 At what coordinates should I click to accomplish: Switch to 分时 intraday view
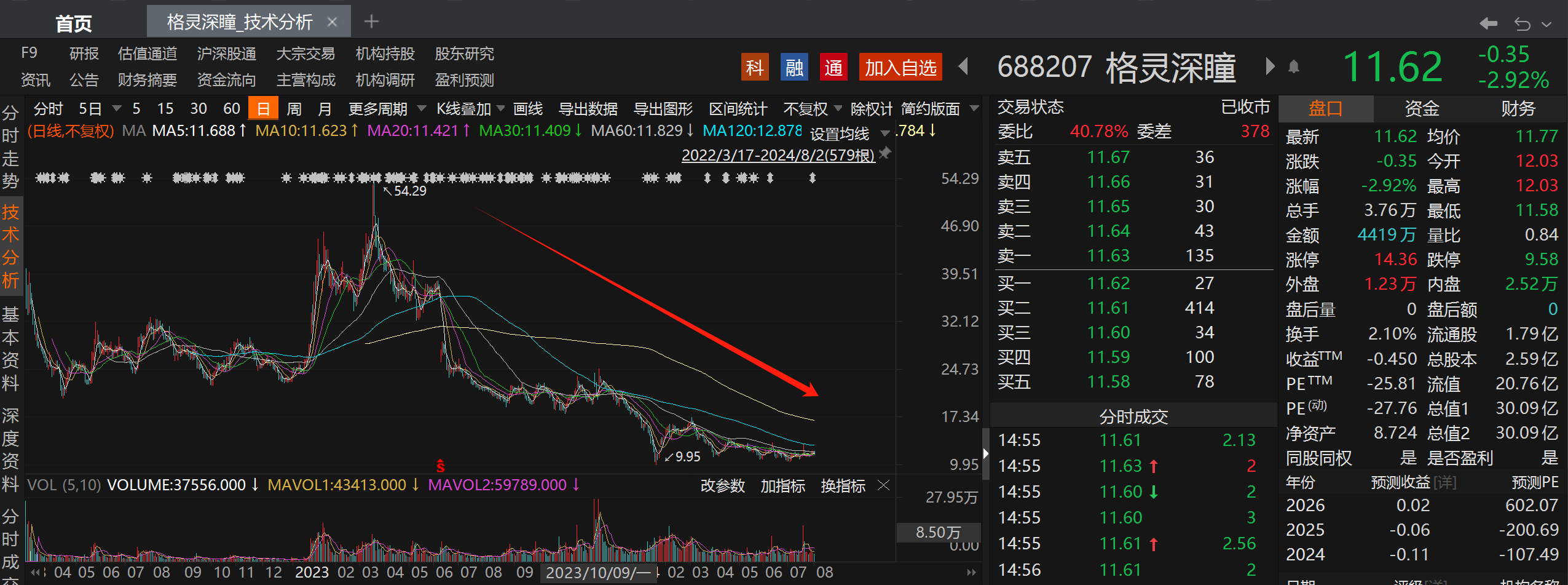click(x=48, y=109)
